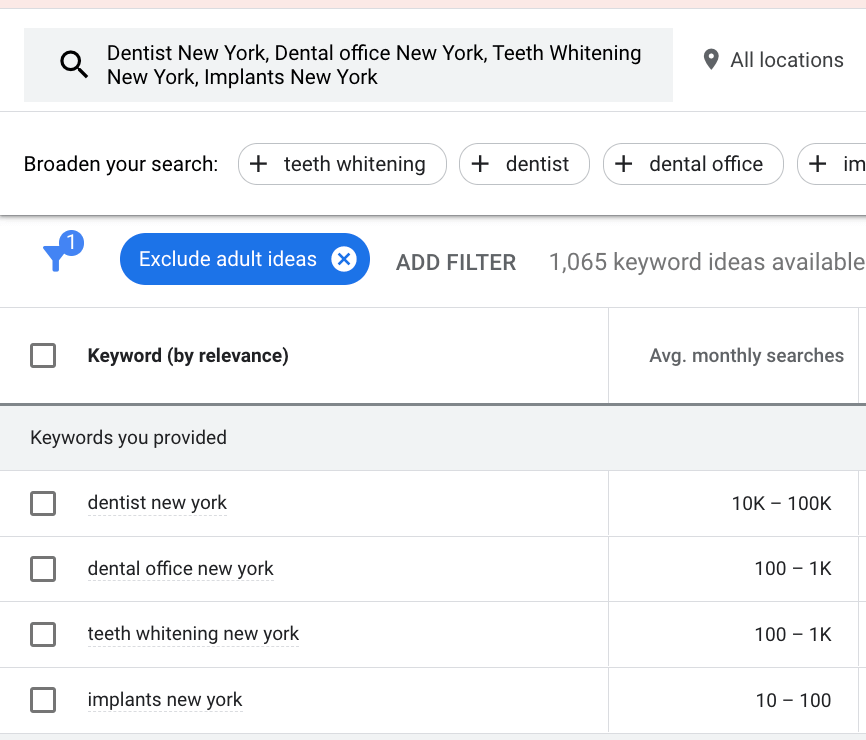Open the filter funnel icon
The height and width of the screenshot is (740, 866).
pos(55,259)
